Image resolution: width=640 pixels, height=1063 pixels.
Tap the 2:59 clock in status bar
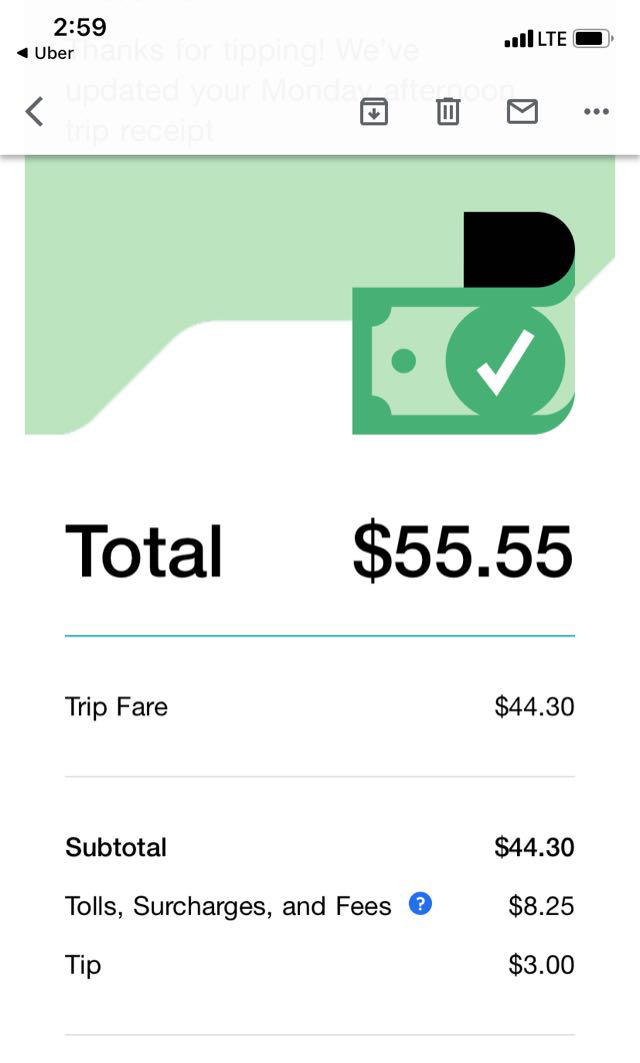click(80, 26)
